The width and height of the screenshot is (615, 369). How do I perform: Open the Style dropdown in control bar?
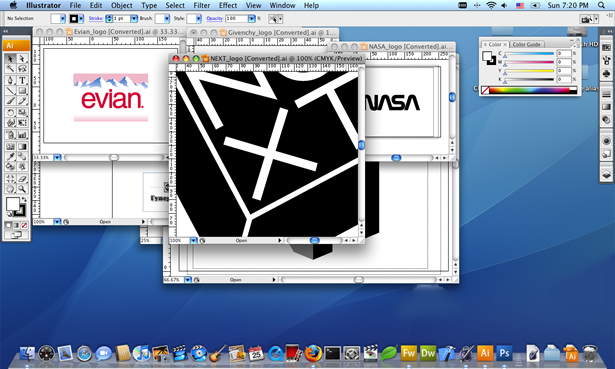(198, 18)
